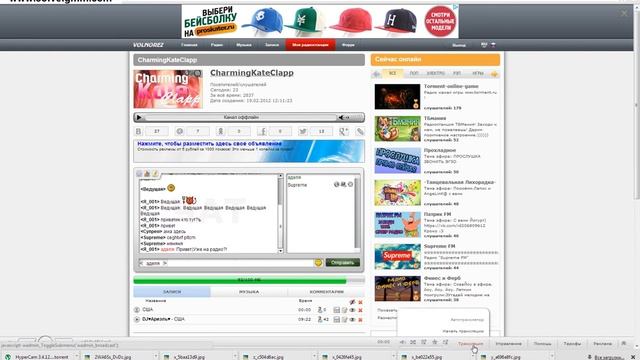
Task: Share channel on VKontakte icon
Action: coord(138,131)
